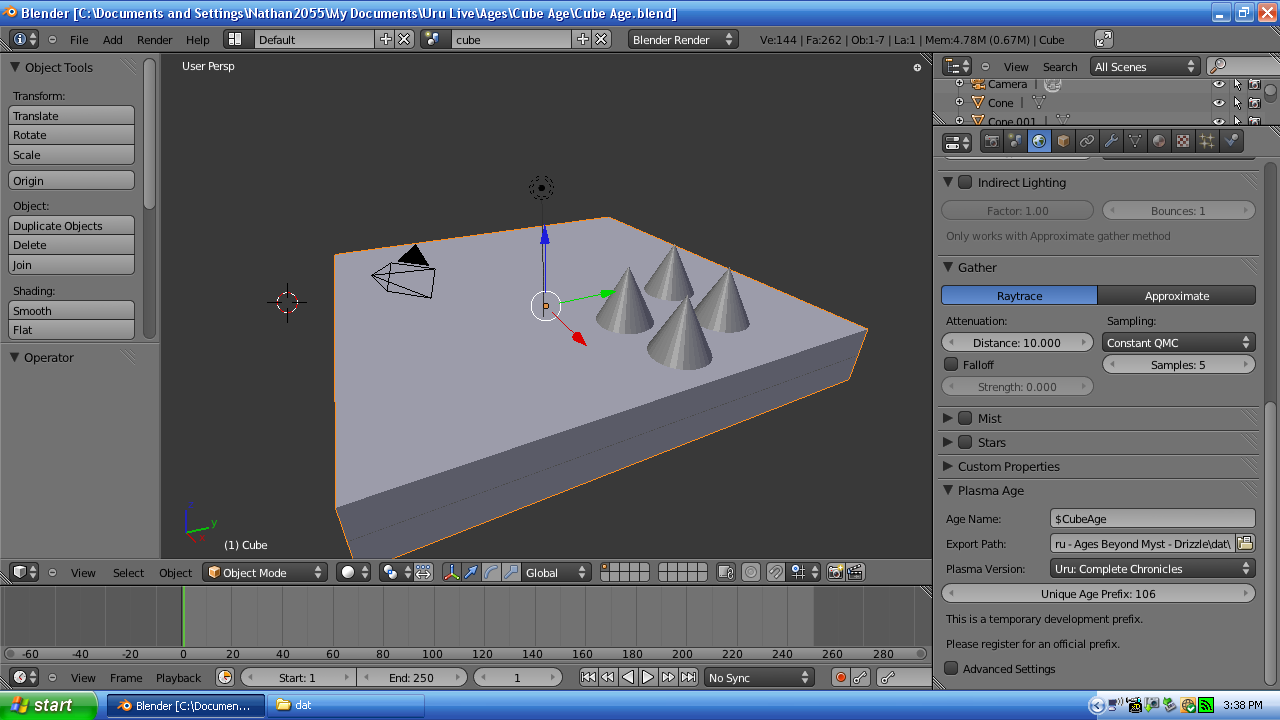The width and height of the screenshot is (1280, 720).
Task: Open the Object Constraints tab (chain icon)
Action: (x=1087, y=141)
